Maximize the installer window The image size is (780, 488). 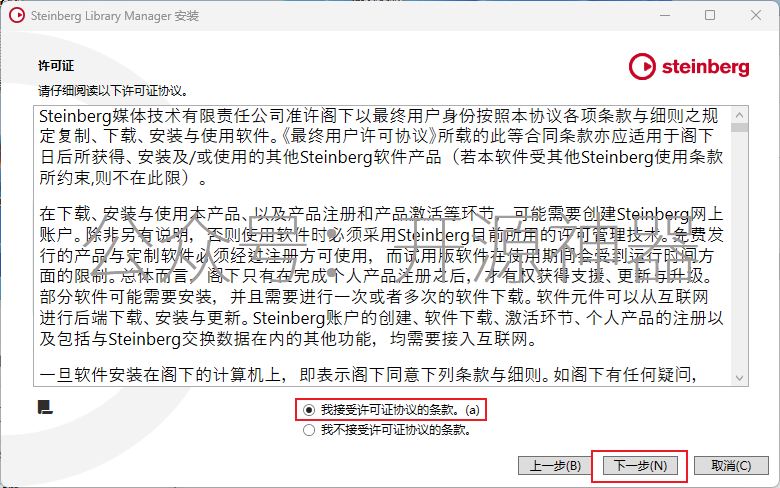coord(710,15)
